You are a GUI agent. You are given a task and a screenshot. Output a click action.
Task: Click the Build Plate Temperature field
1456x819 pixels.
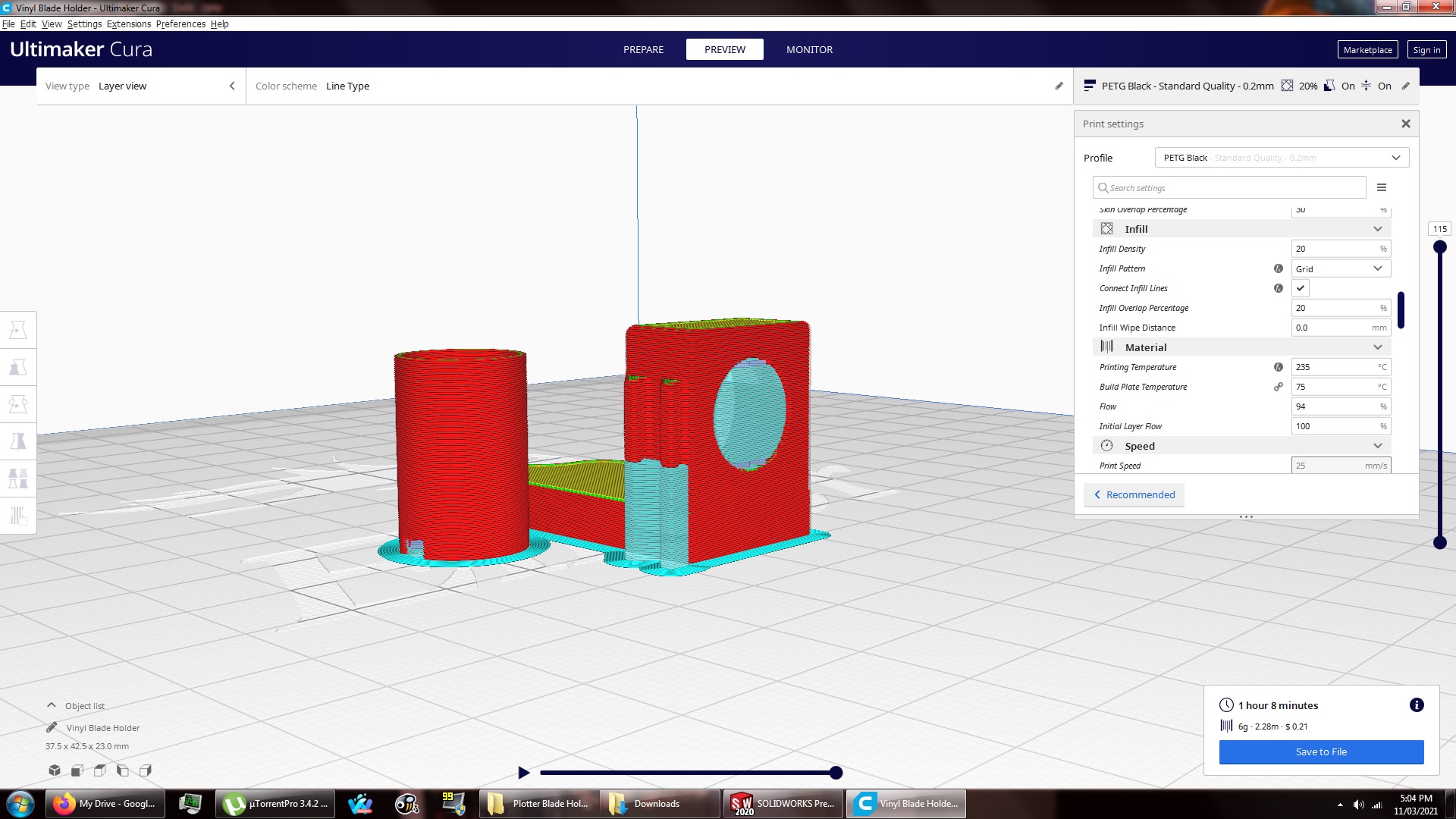coord(1341,387)
